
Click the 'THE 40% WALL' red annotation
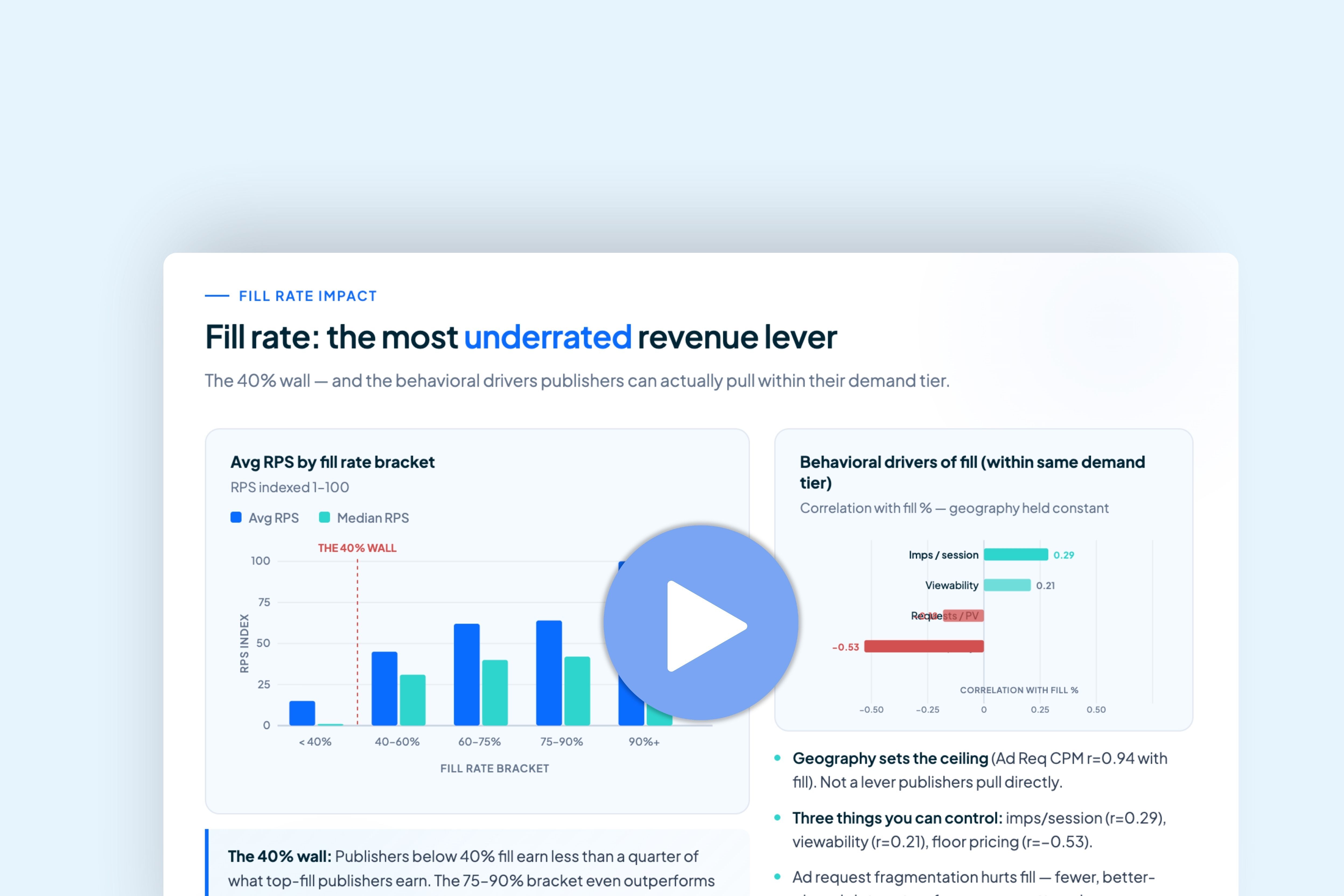tap(357, 548)
